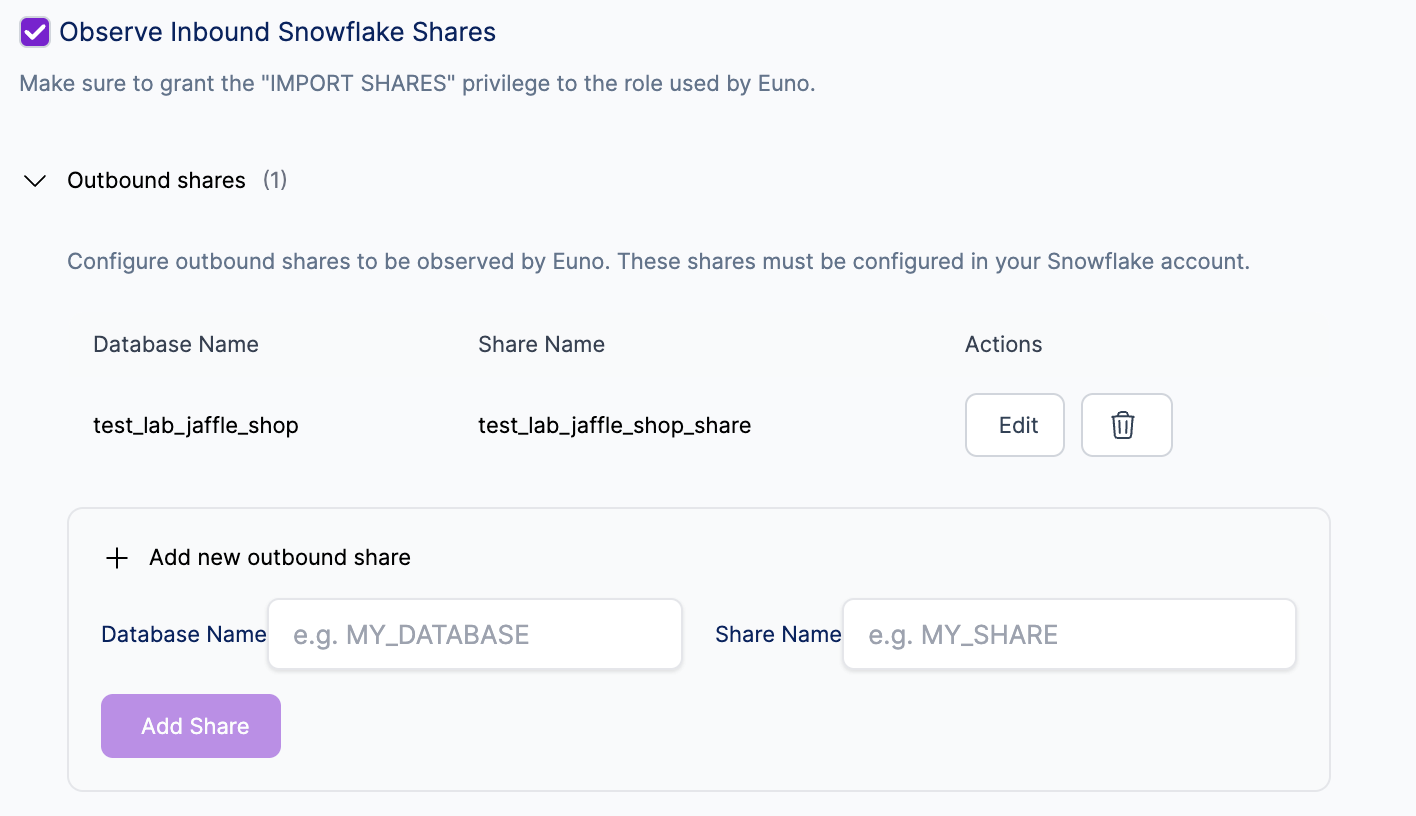The image size is (1416, 816).
Task: Edit the test_lab_jaffle_shop_share entry
Action: point(1014,425)
